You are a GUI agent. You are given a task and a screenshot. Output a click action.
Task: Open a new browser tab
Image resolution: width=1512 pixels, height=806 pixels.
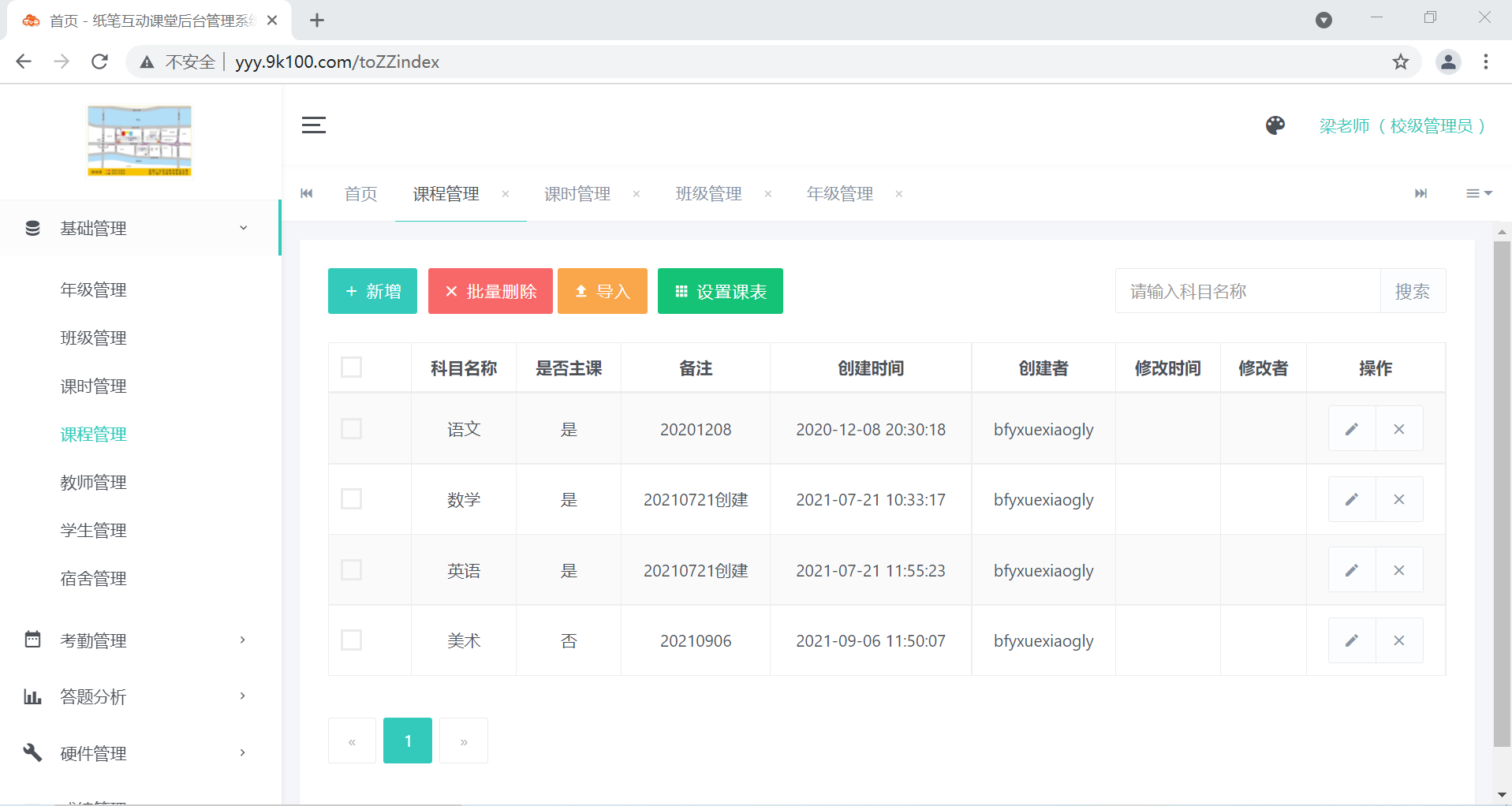(317, 21)
